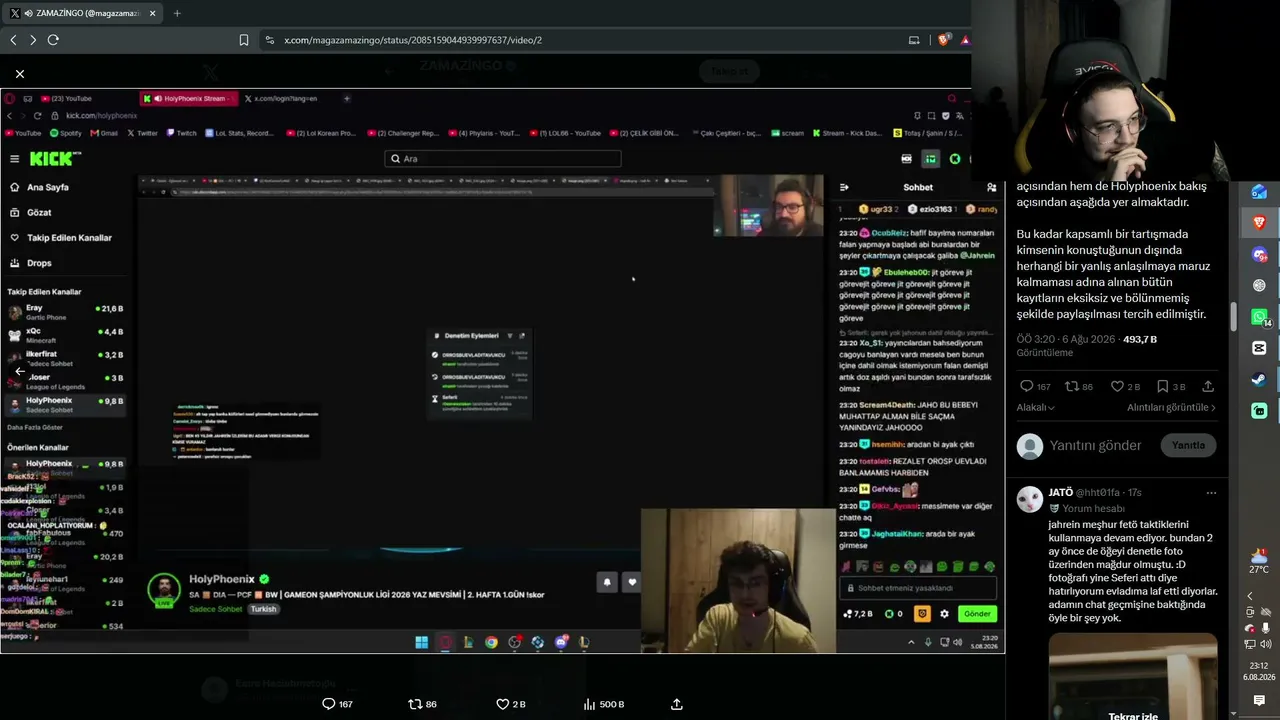Select the view count 493,7 B text
Screen dimensions: 1280x720
pyautogui.click(x=1140, y=339)
